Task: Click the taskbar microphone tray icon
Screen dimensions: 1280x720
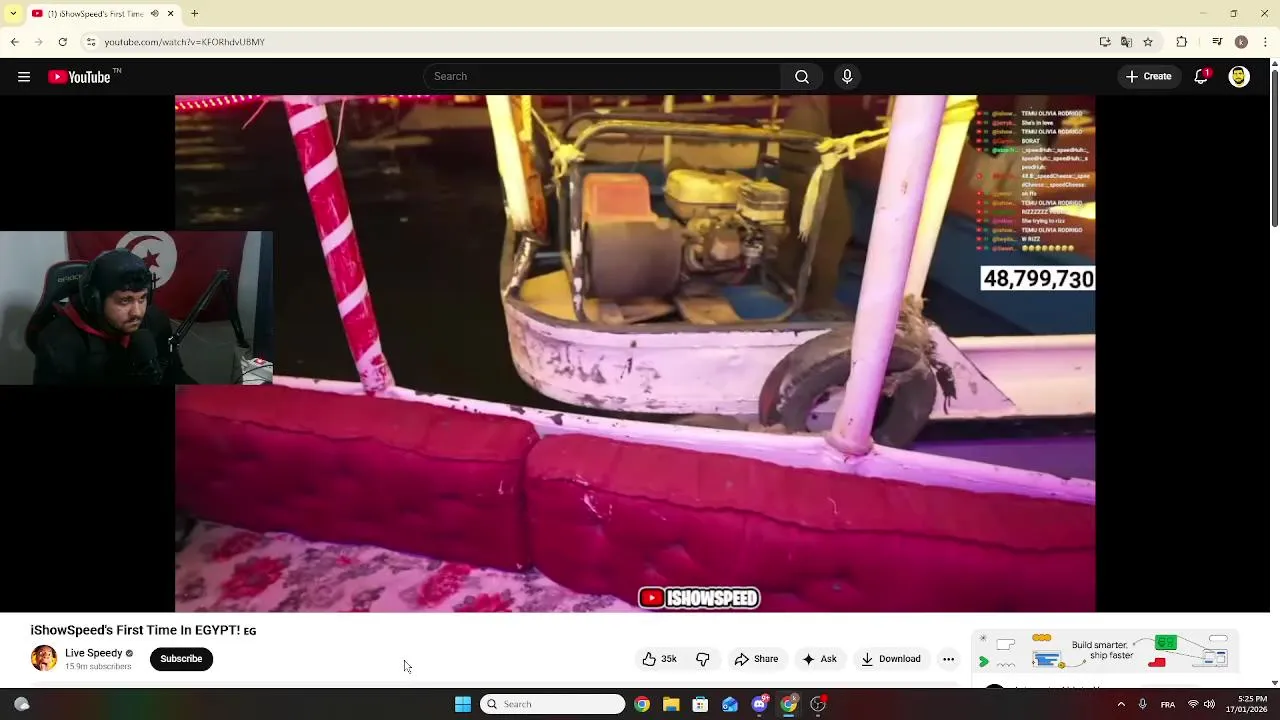Action: pos(1142,704)
